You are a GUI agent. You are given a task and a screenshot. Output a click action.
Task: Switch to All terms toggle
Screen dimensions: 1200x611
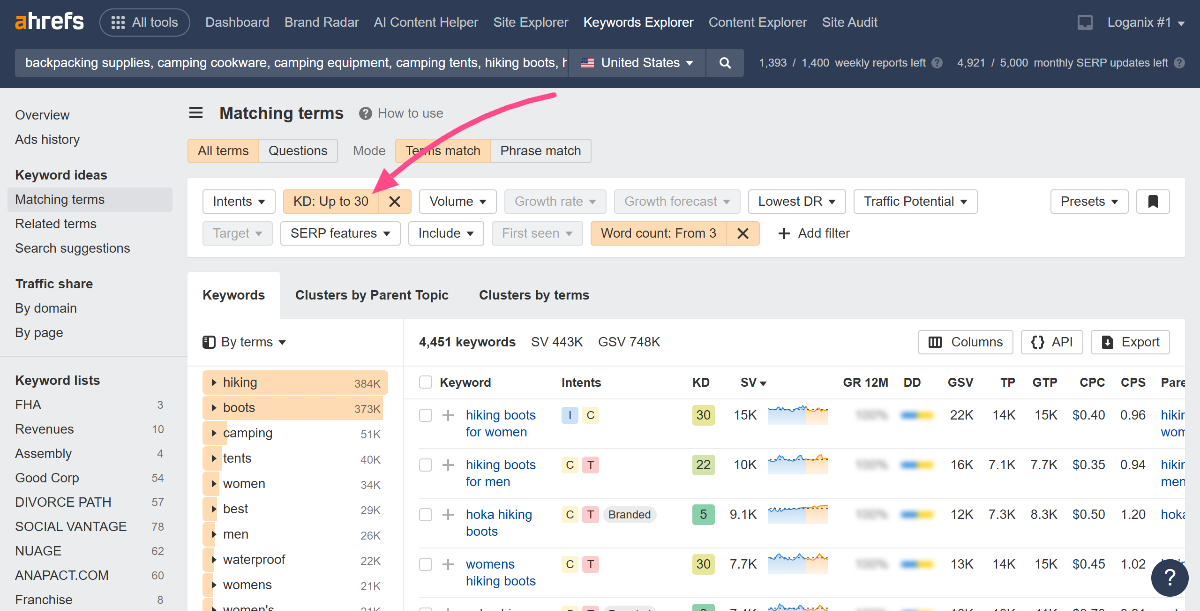click(x=223, y=151)
